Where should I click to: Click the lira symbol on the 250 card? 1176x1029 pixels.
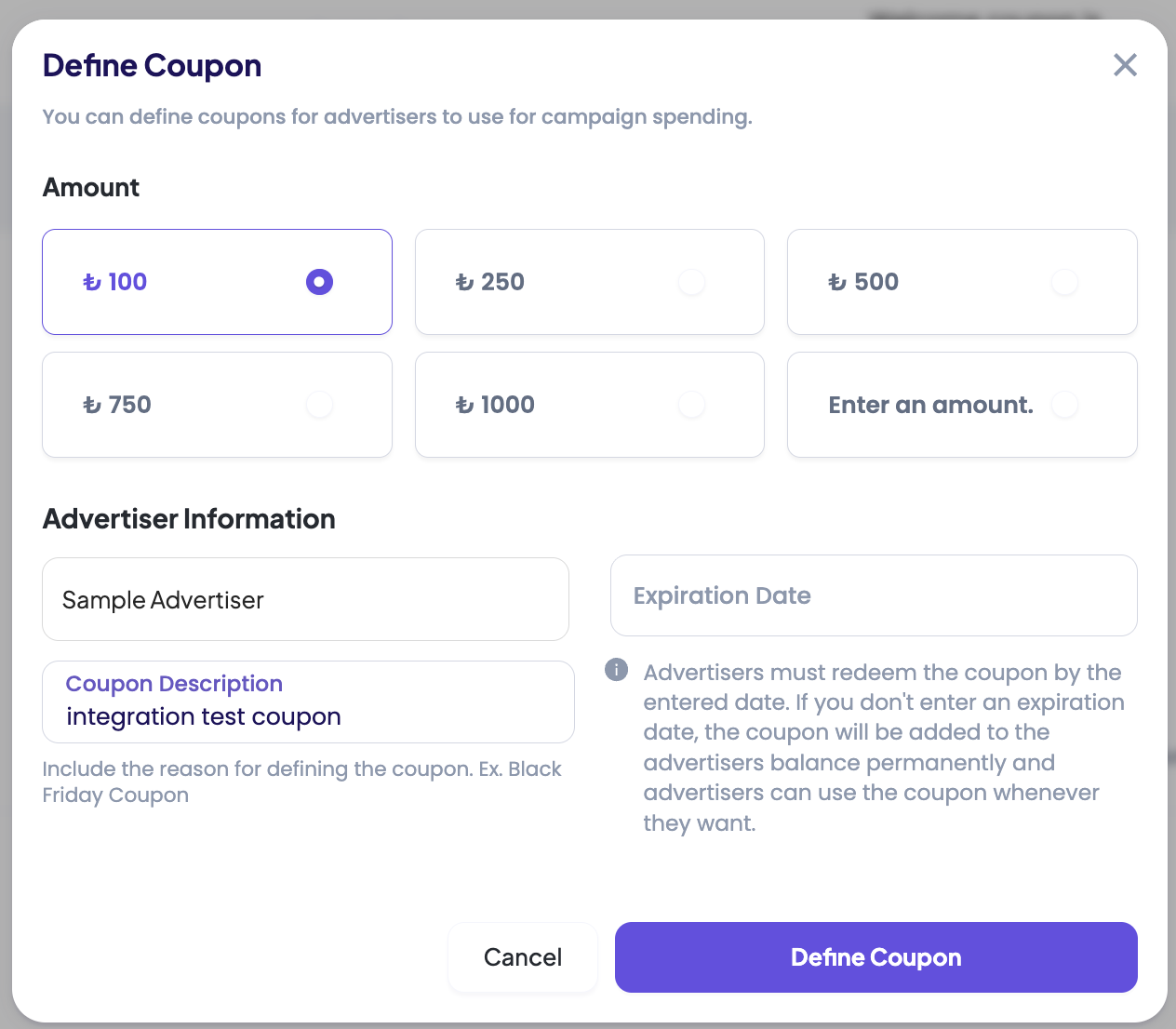point(464,282)
